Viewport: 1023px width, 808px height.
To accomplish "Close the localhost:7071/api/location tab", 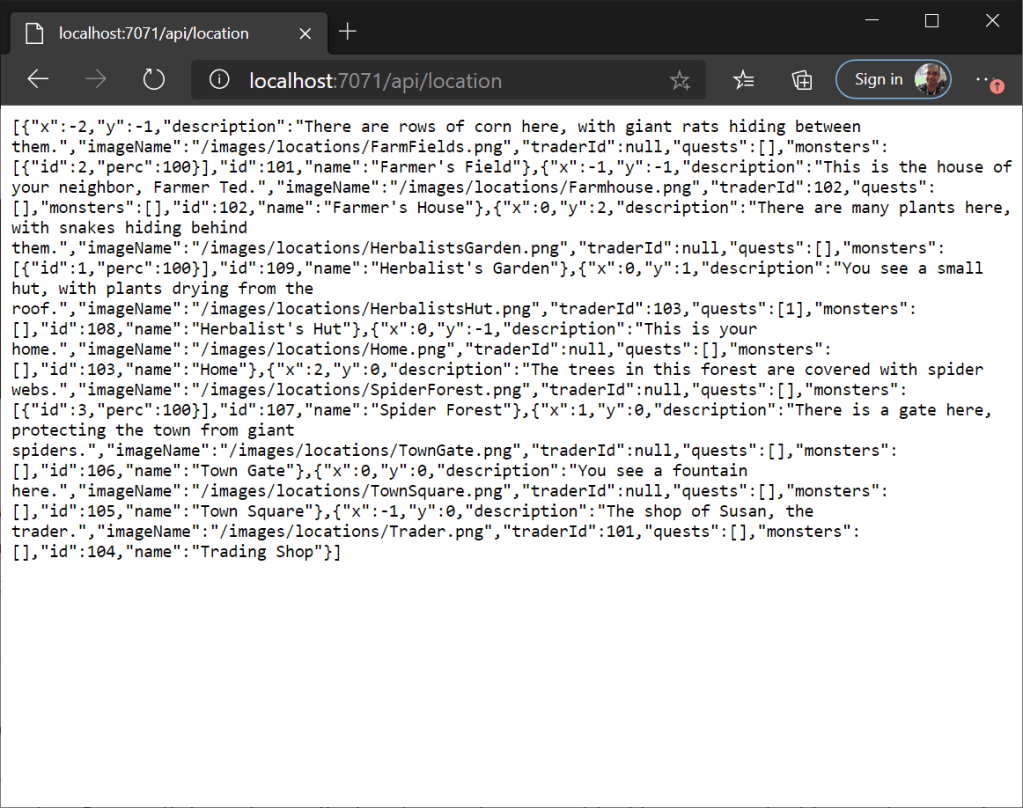I will pos(305,33).
